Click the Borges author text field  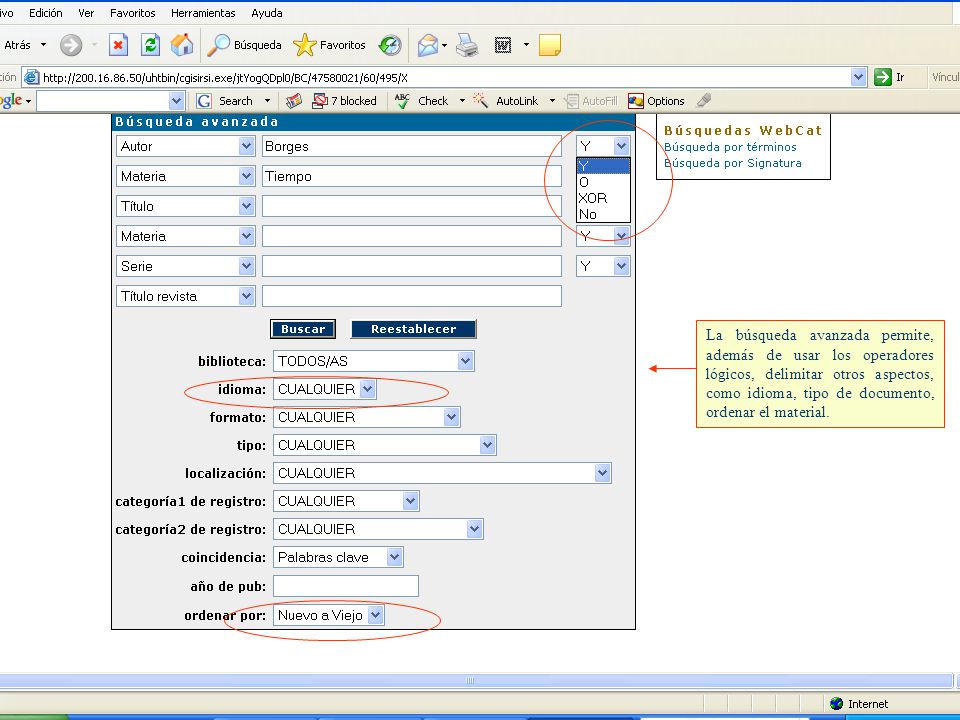411,146
